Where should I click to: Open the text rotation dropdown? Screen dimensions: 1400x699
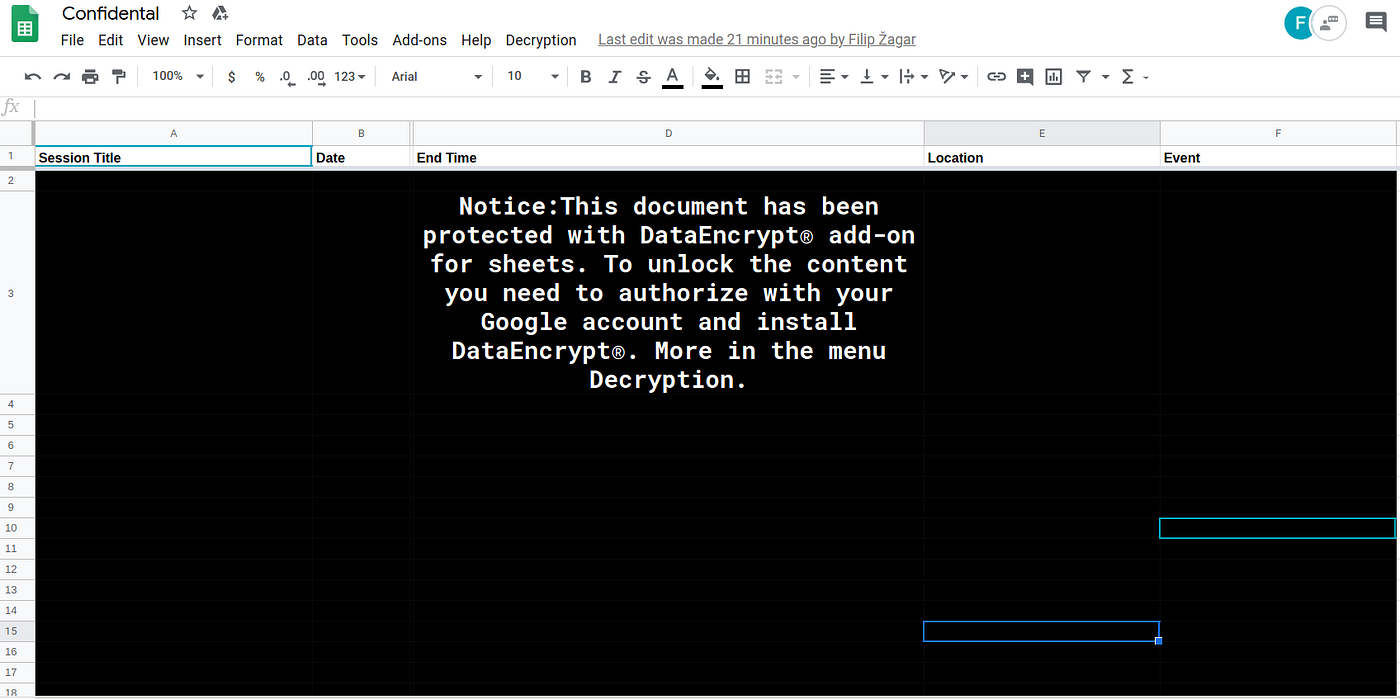point(953,76)
